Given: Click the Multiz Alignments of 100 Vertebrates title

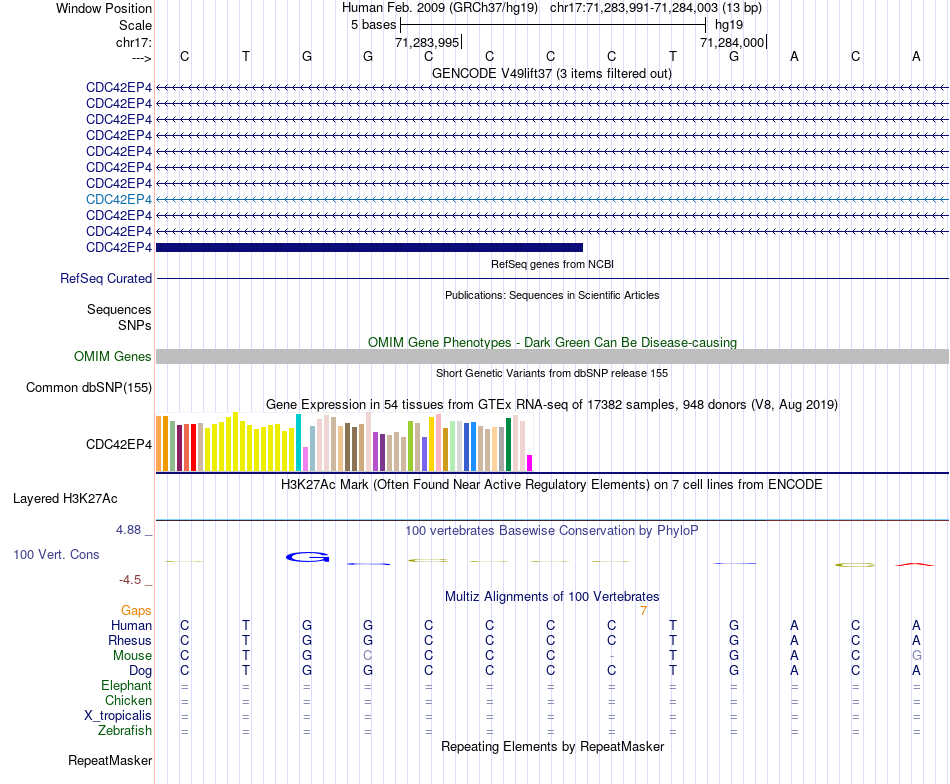Looking at the screenshot, I should [x=552, y=597].
